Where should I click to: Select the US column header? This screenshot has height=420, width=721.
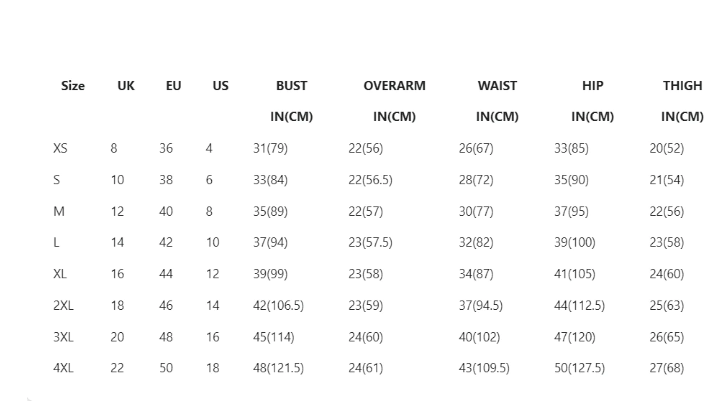pos(220,86)
